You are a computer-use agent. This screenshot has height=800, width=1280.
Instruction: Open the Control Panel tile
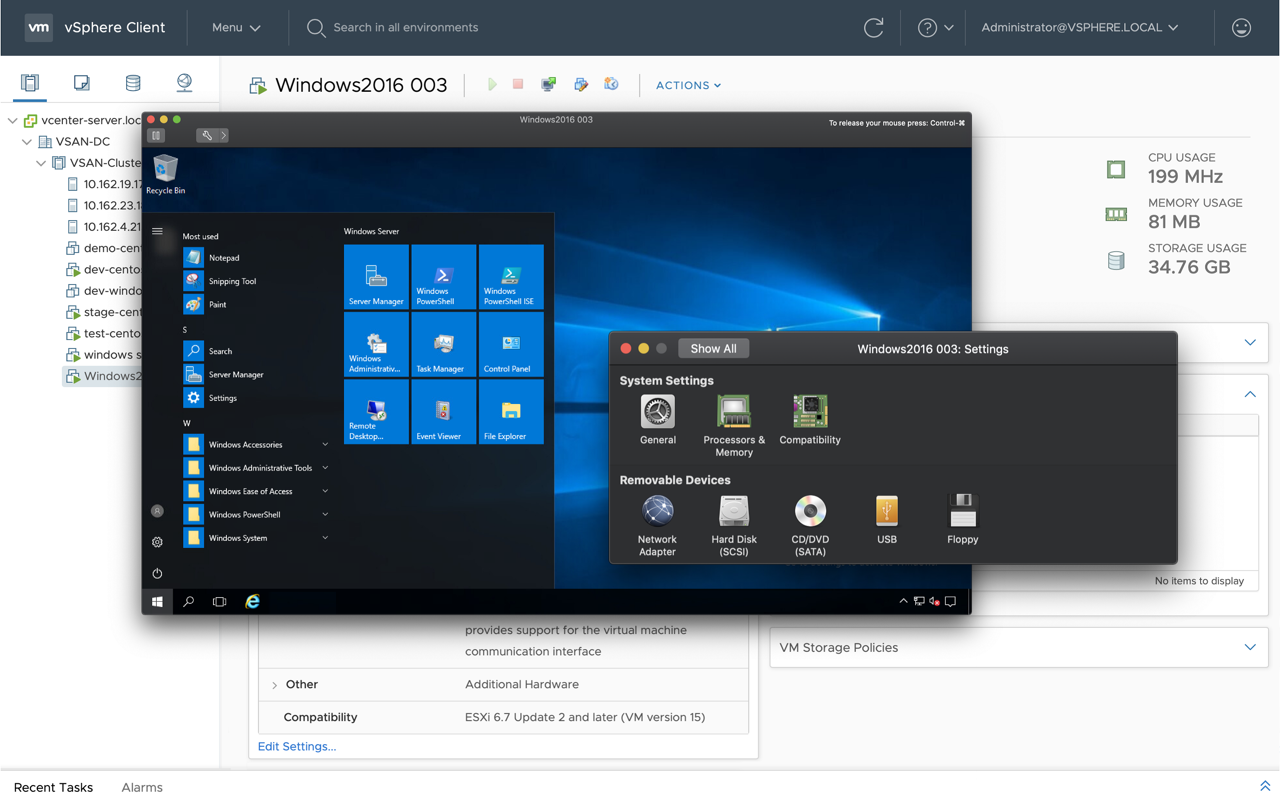pyautogui.click(x=511, y=344)
